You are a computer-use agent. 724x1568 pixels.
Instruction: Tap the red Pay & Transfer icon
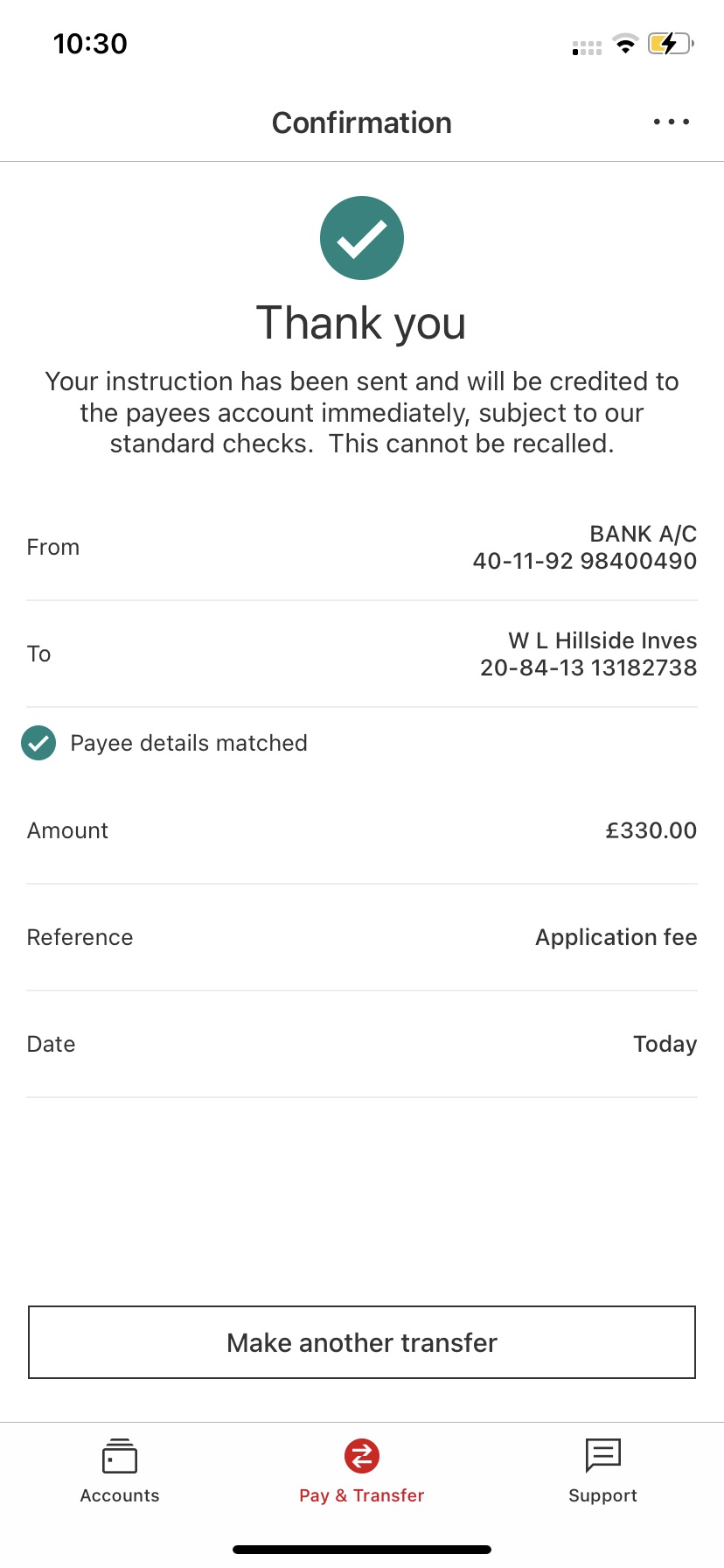pyautogui.click(x=362, y=1456)
